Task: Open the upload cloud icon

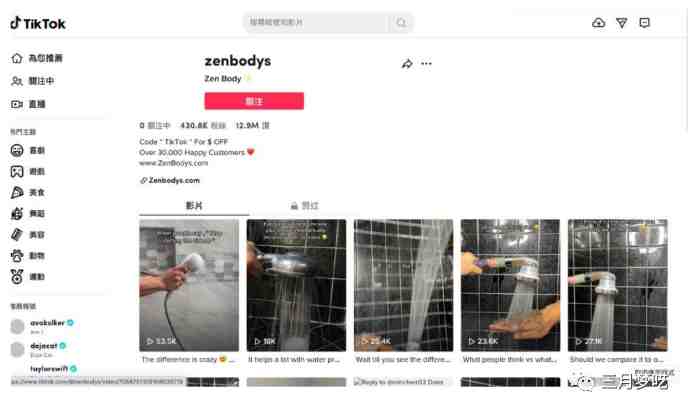Action: tap(598, 22)
